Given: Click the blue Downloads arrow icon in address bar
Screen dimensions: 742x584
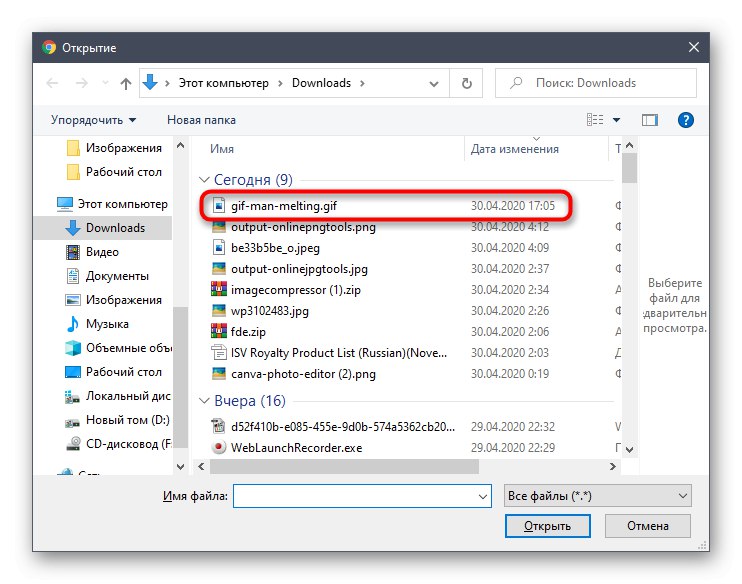Looking at the screenshot, I should click(x=150, y=82).
